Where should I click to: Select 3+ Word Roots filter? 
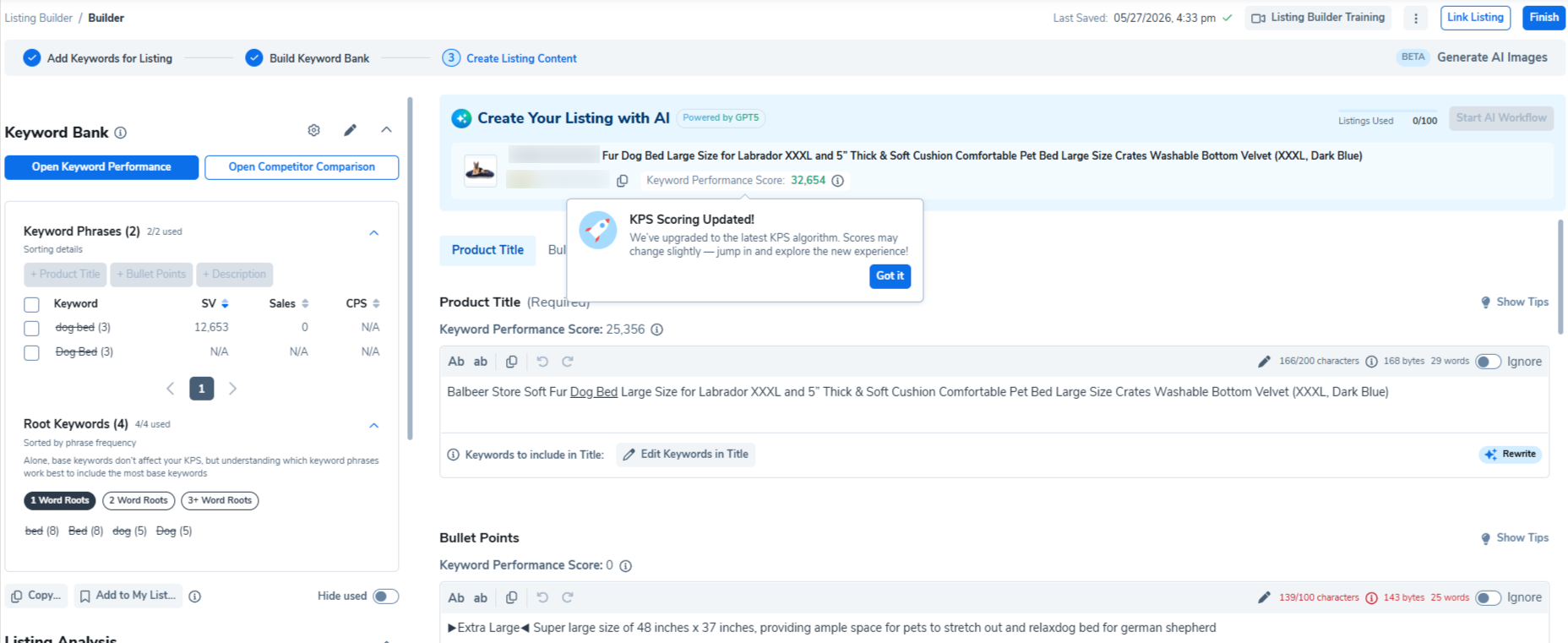tap(220, 501)
